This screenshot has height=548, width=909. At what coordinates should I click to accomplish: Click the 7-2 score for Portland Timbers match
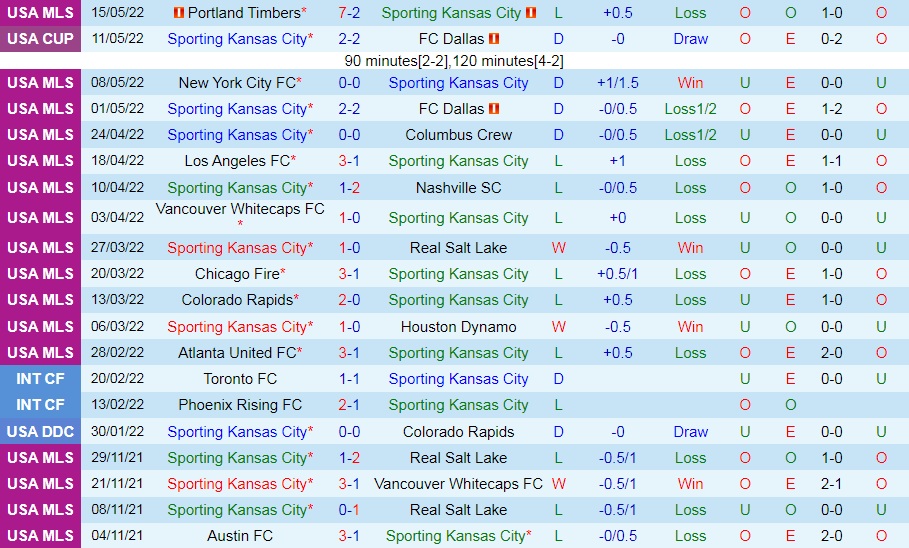pos(349,13)
